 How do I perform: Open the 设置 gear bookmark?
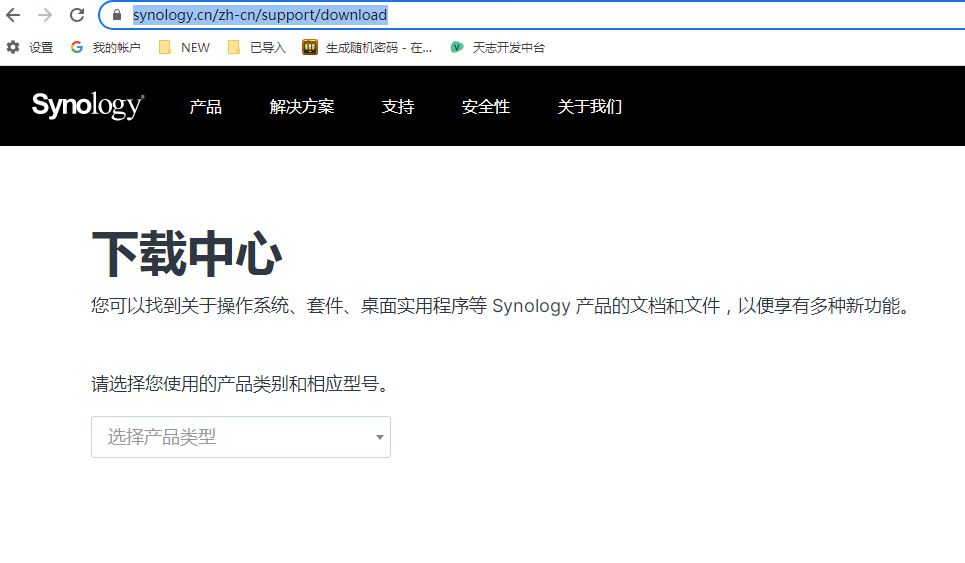click(x=30, y=47)
